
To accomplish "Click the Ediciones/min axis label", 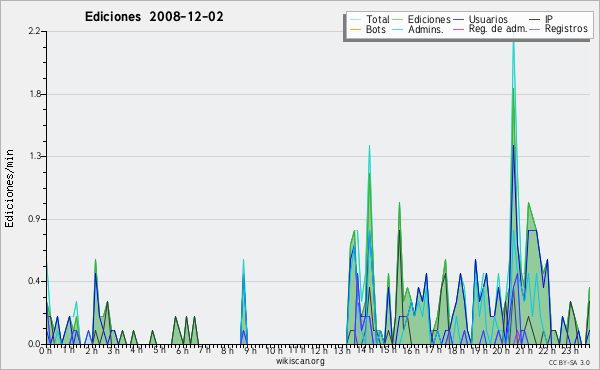I will point(9,188).
